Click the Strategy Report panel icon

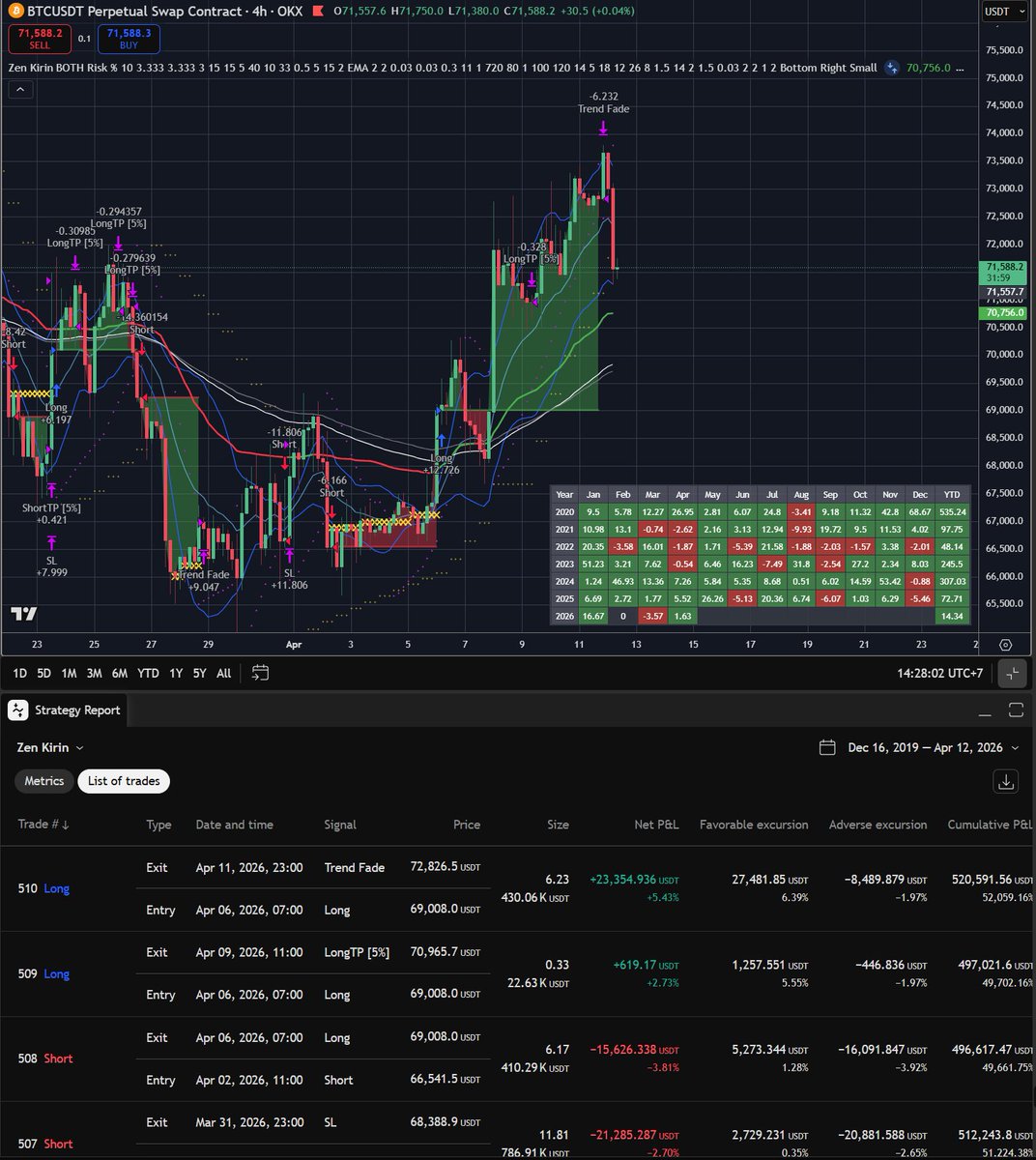pos(17,710)
